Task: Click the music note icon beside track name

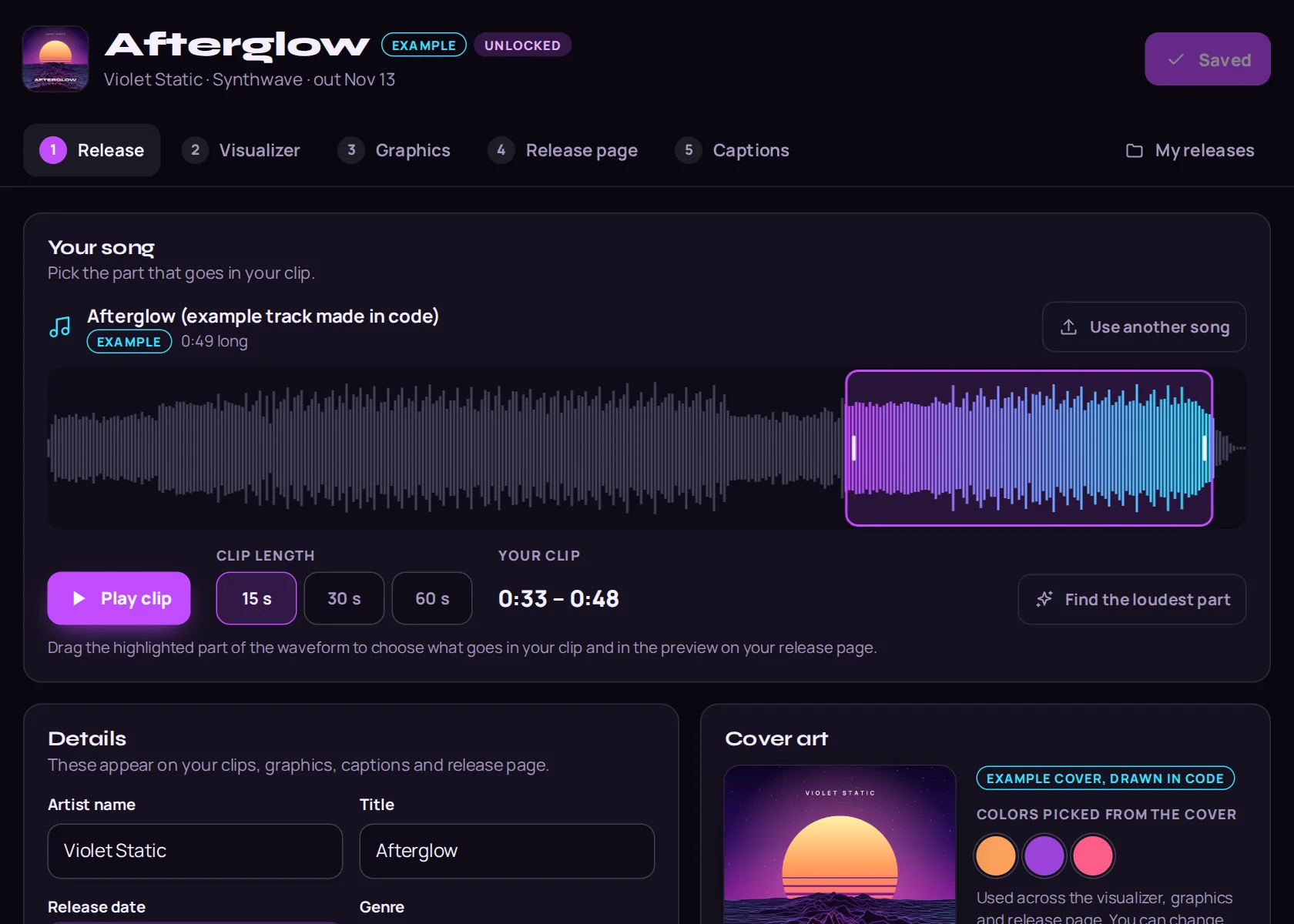Action: pos(60,327)
